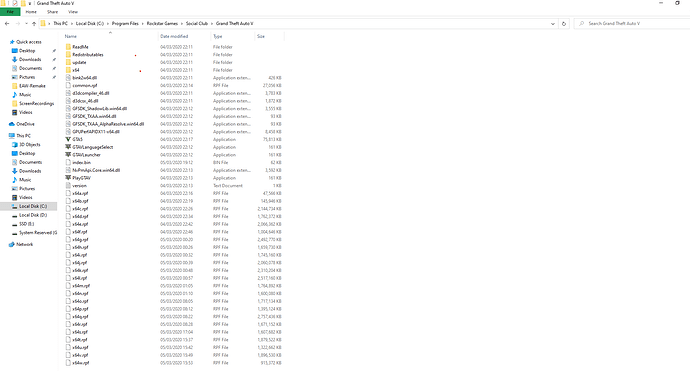Click the Network icon in sidebar
The height and width of the screenshot is (371, 690).
tap(12, 244)
